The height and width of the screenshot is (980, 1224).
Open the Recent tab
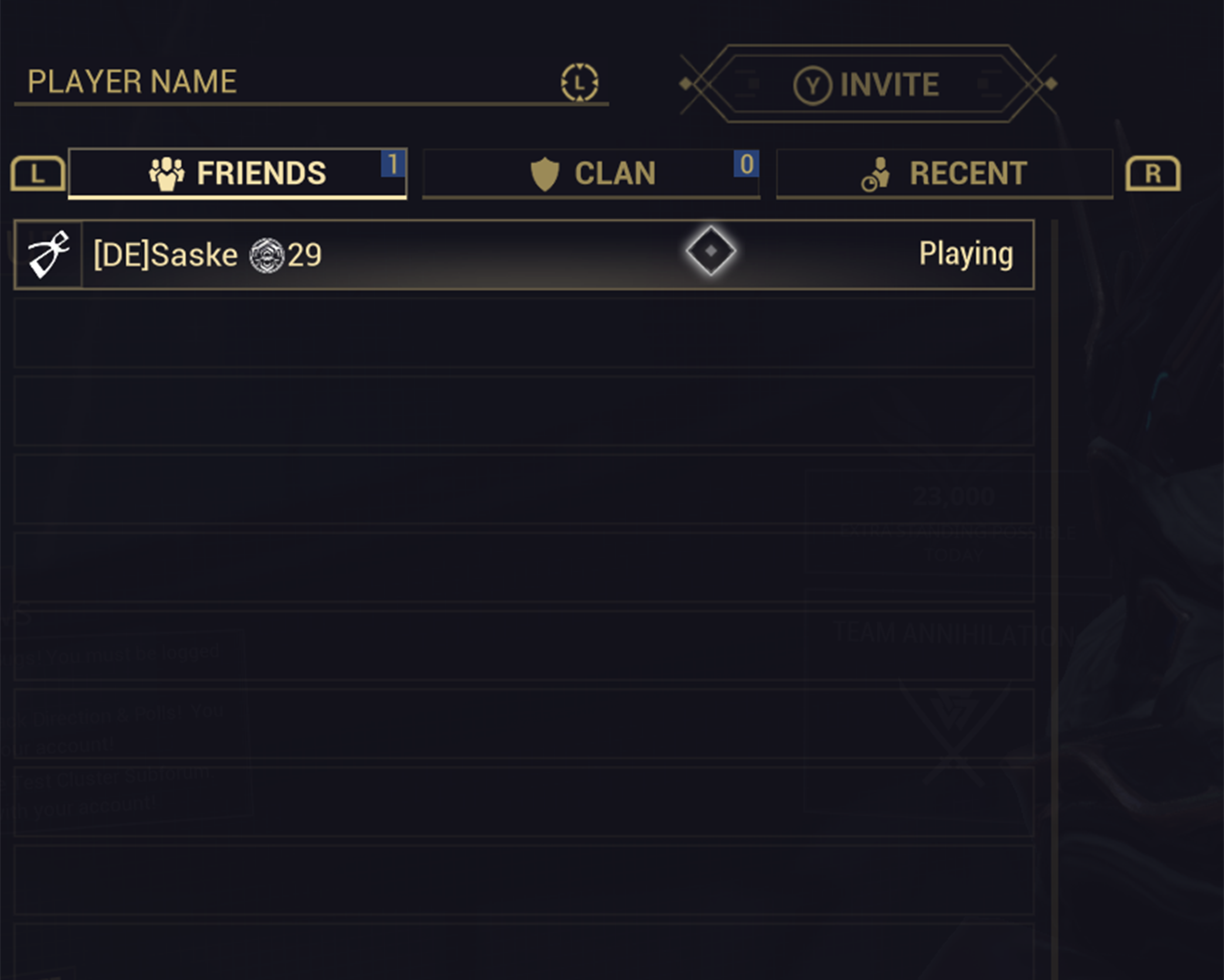944,174
